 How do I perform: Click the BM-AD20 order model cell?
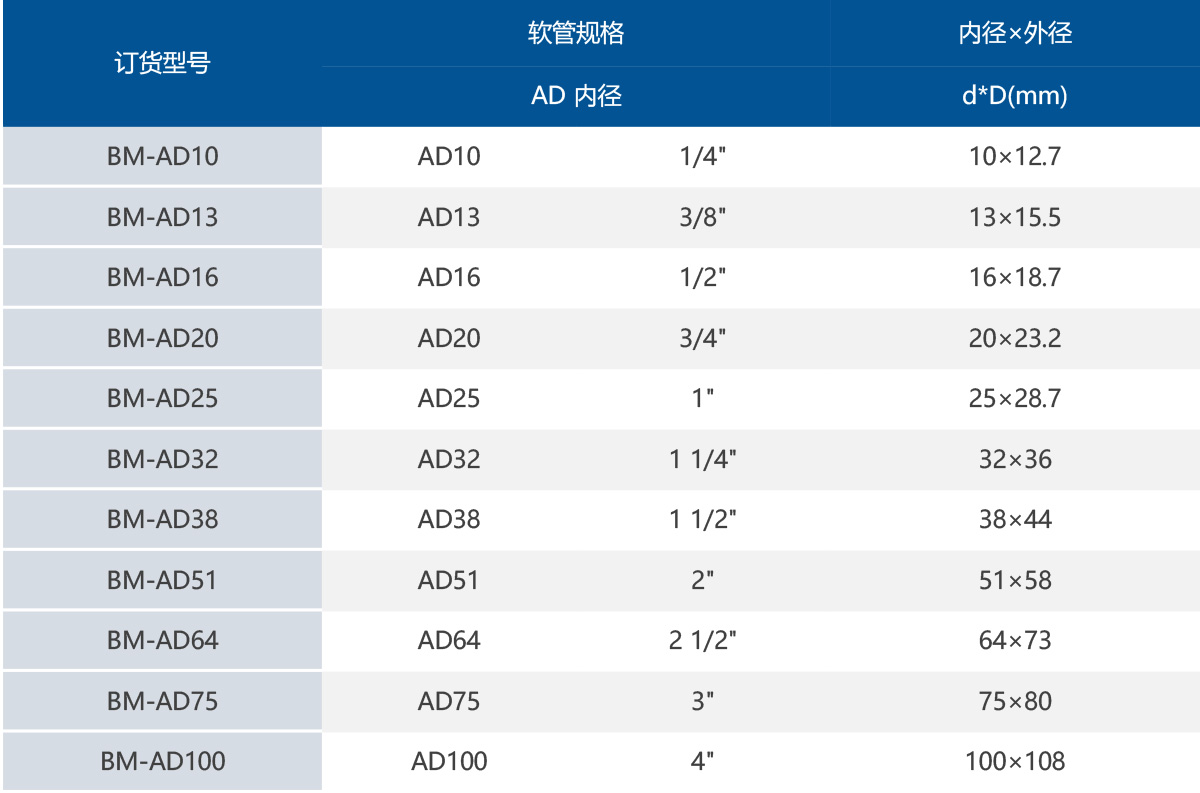pos(162,338)
